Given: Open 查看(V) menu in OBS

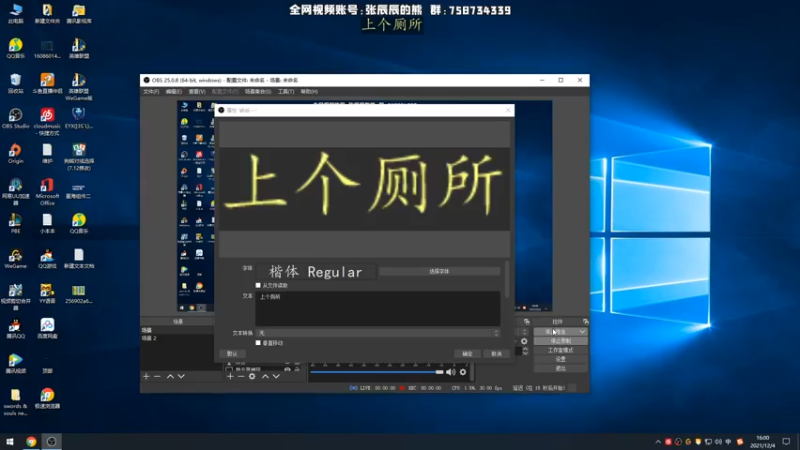Looking at the screenshot, I should click(x=196, y=92).
